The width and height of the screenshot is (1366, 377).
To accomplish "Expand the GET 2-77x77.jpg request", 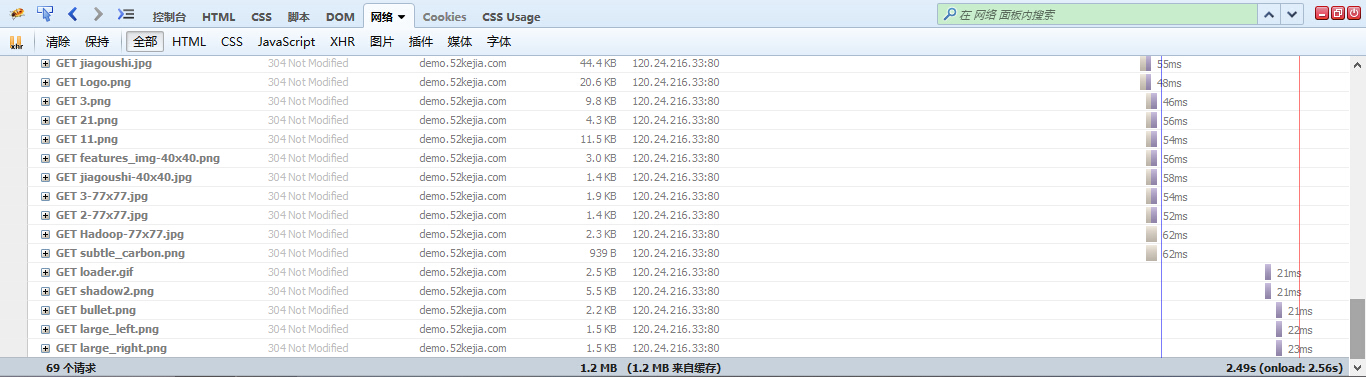I will pos(45,215).
